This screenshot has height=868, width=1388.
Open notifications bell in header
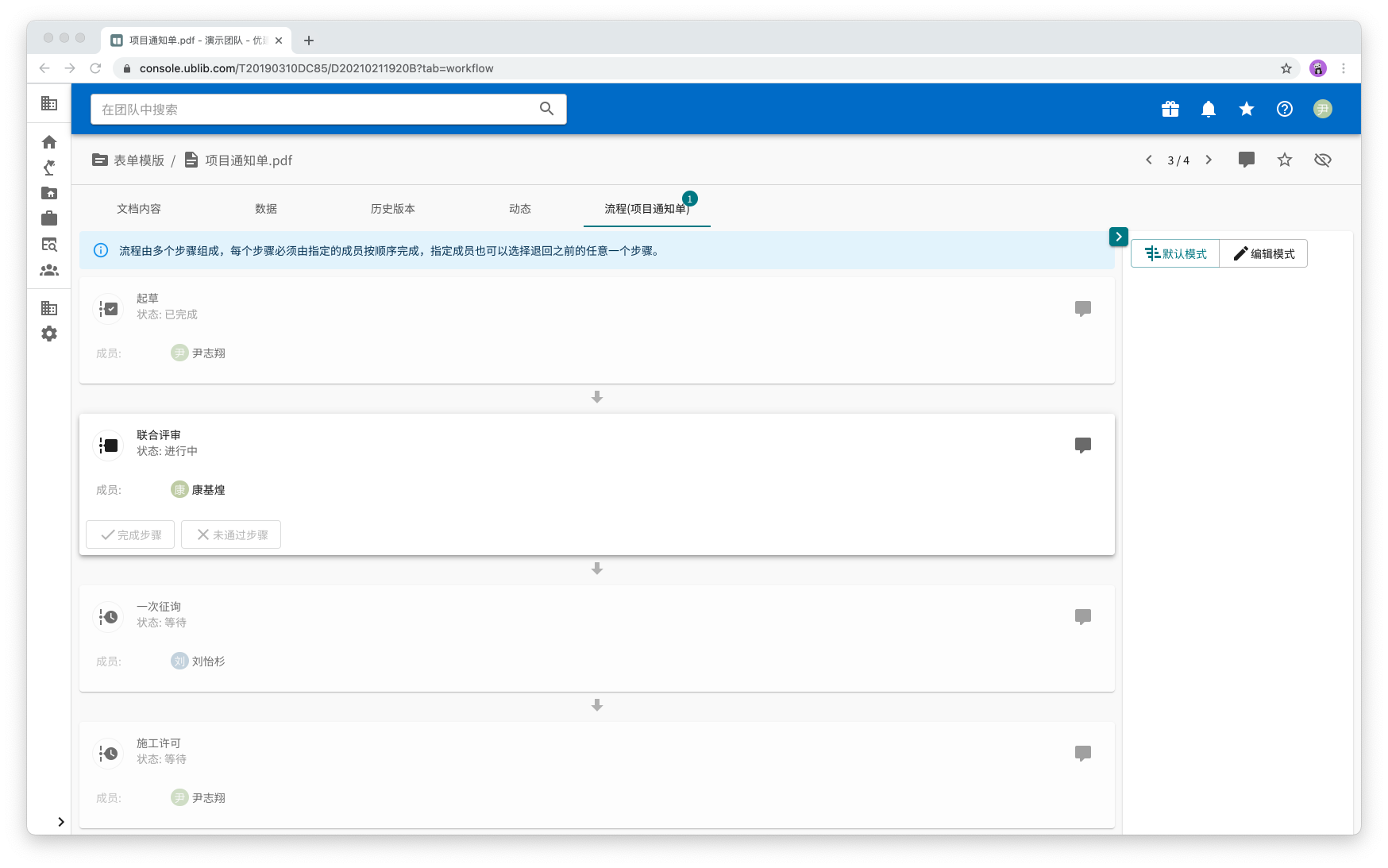point(1209,110)
